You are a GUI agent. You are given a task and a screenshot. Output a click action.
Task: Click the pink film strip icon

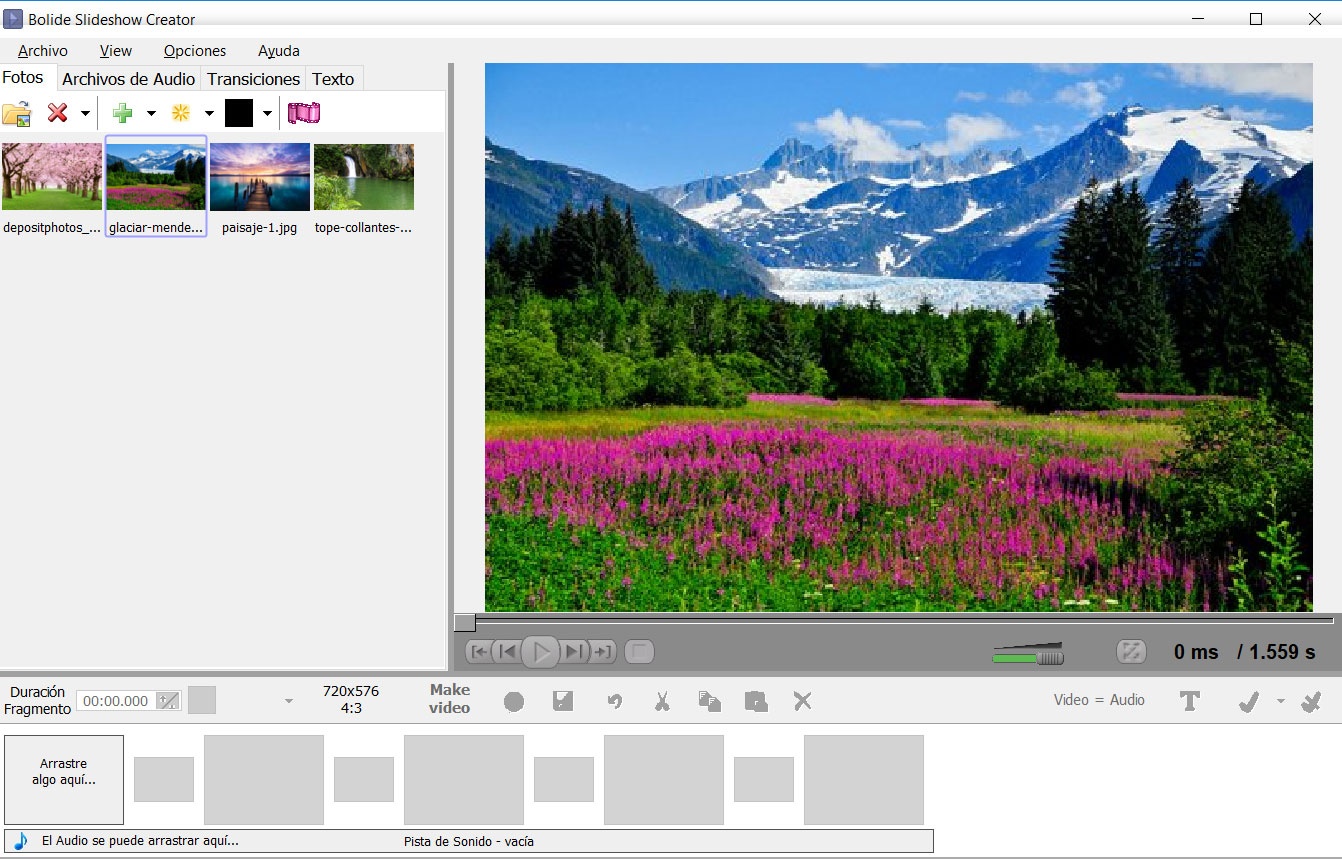[304, 113]
